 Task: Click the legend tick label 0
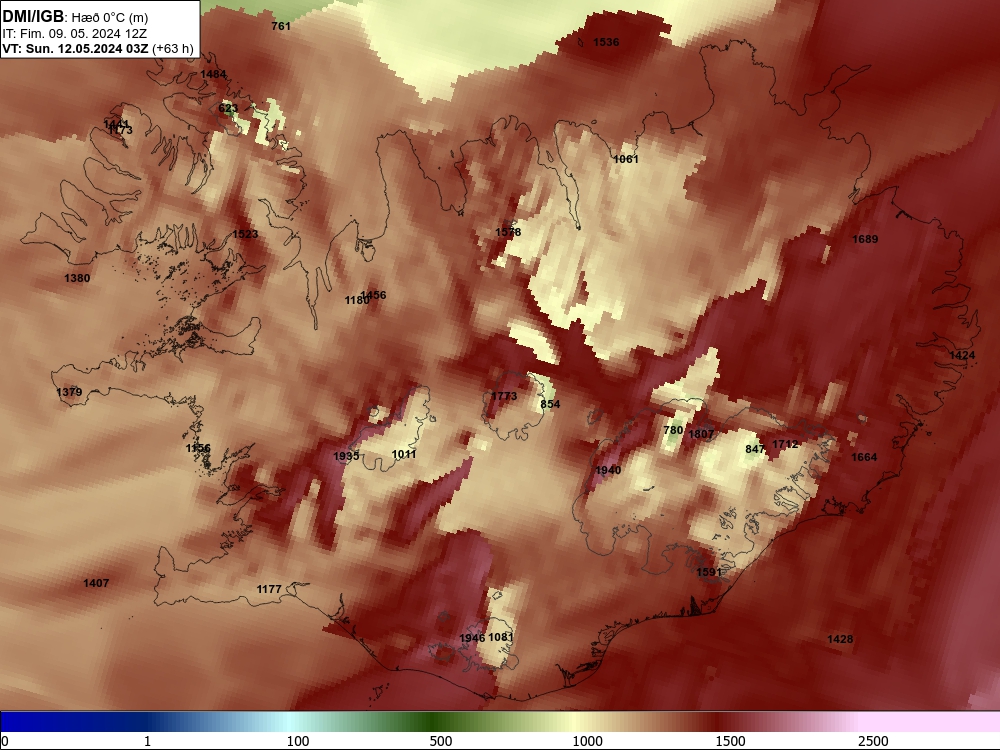click(x=6, y=741)
